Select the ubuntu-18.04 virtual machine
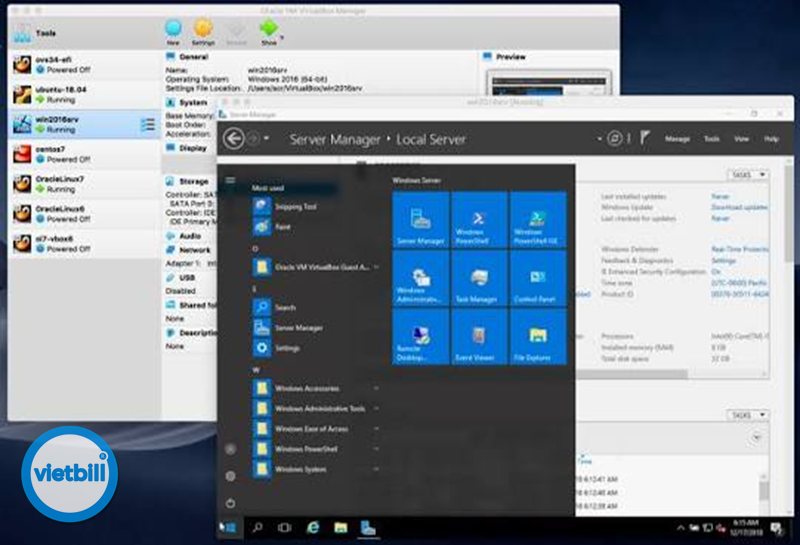 (x=85, y=94)
